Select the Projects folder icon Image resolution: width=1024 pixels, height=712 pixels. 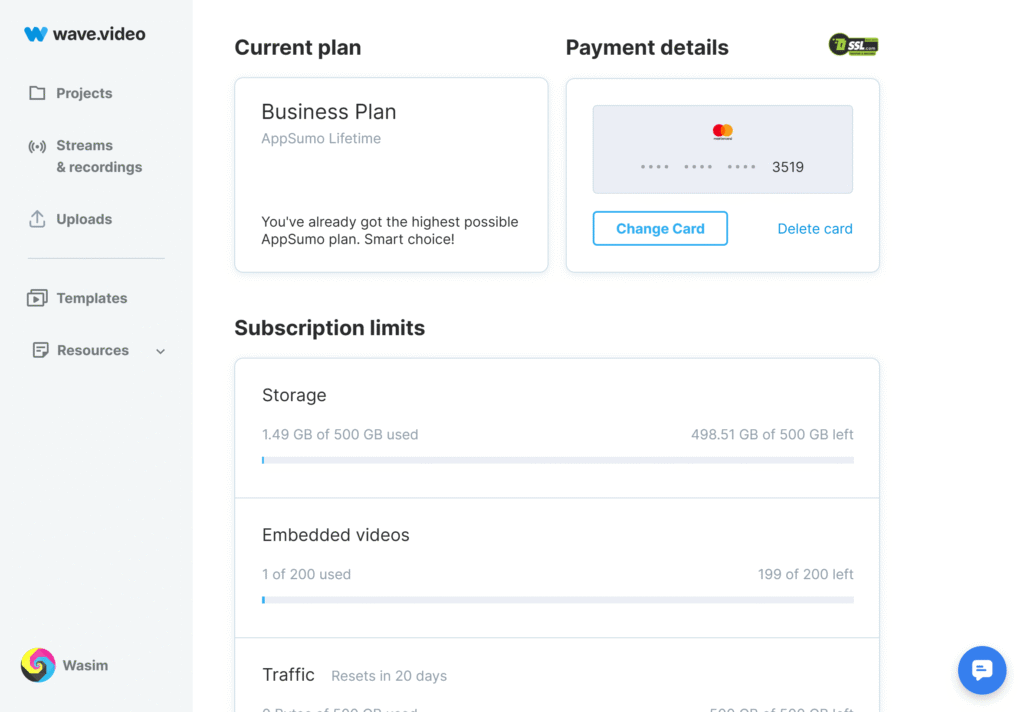[x=38, y=93]
